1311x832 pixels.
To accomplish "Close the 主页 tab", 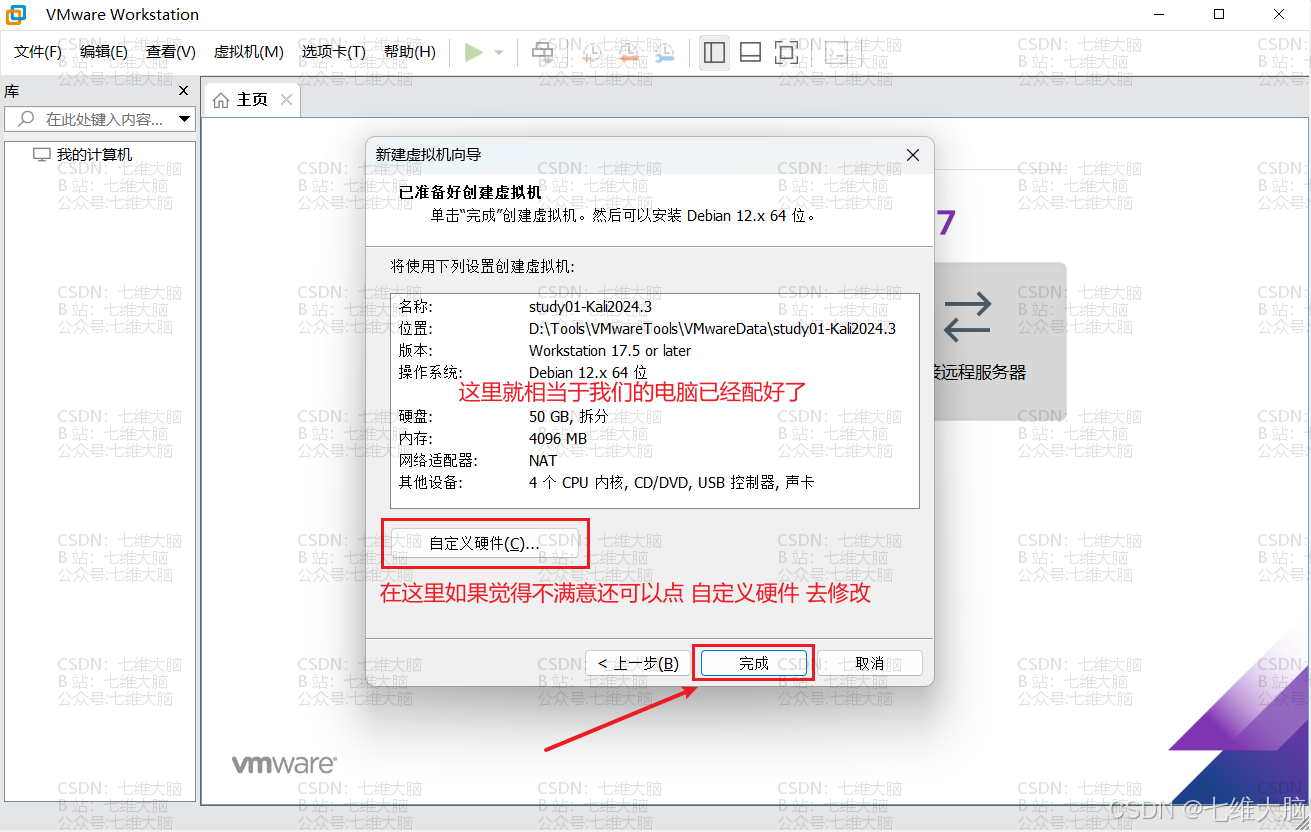I will pyautogui.click(x=286, y=100).
